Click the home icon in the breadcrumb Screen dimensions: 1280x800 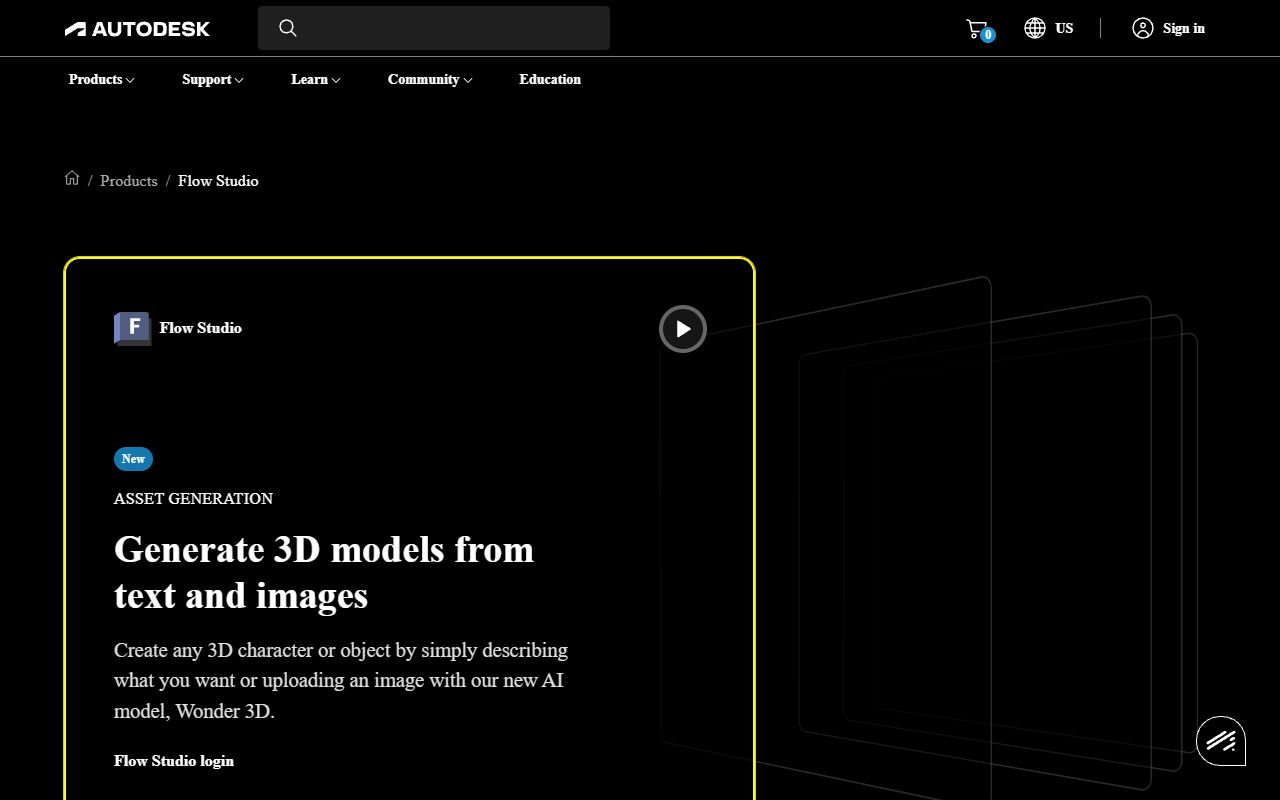tap(72, 178)
